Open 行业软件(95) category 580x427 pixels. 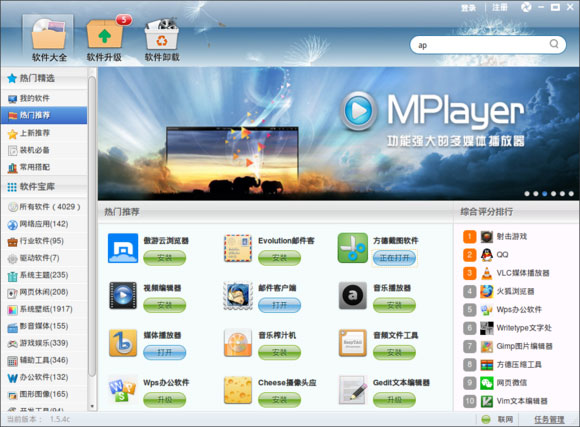44,241
